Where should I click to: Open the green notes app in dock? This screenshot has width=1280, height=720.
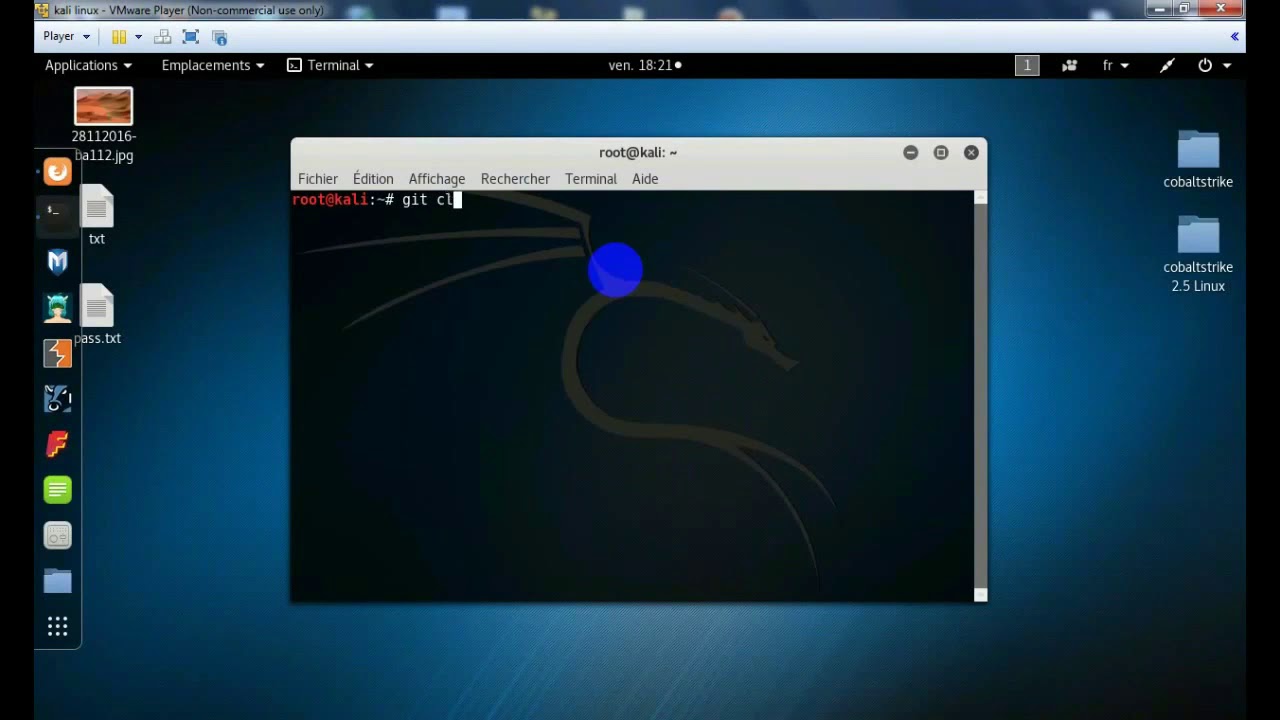coord(58,490)
